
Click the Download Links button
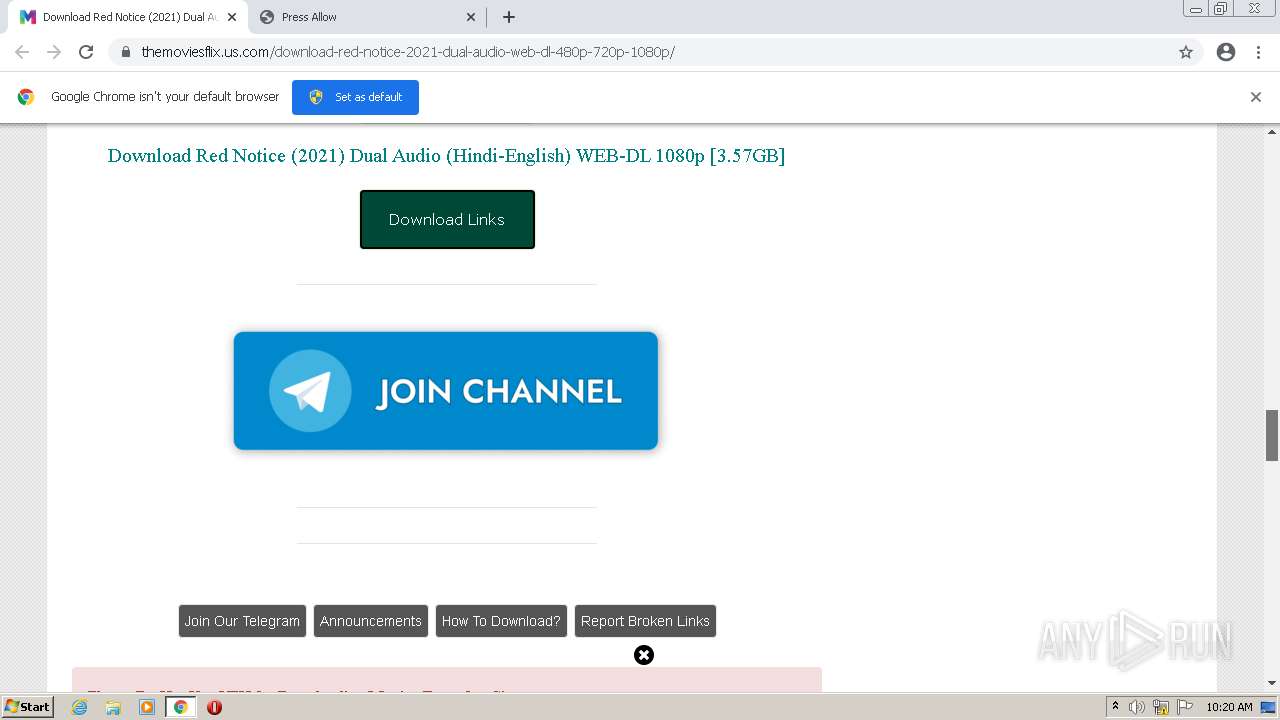coord(447,219)
